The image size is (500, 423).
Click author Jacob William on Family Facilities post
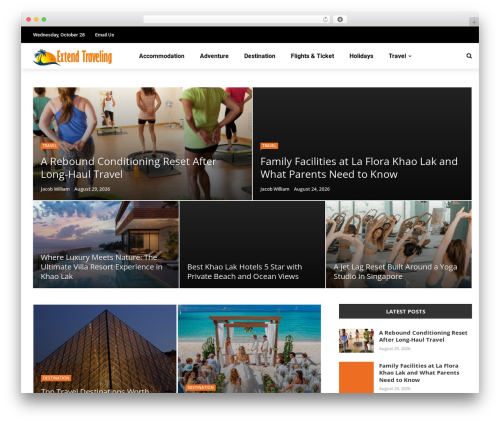pyautogui.click(x=275, y=189)
